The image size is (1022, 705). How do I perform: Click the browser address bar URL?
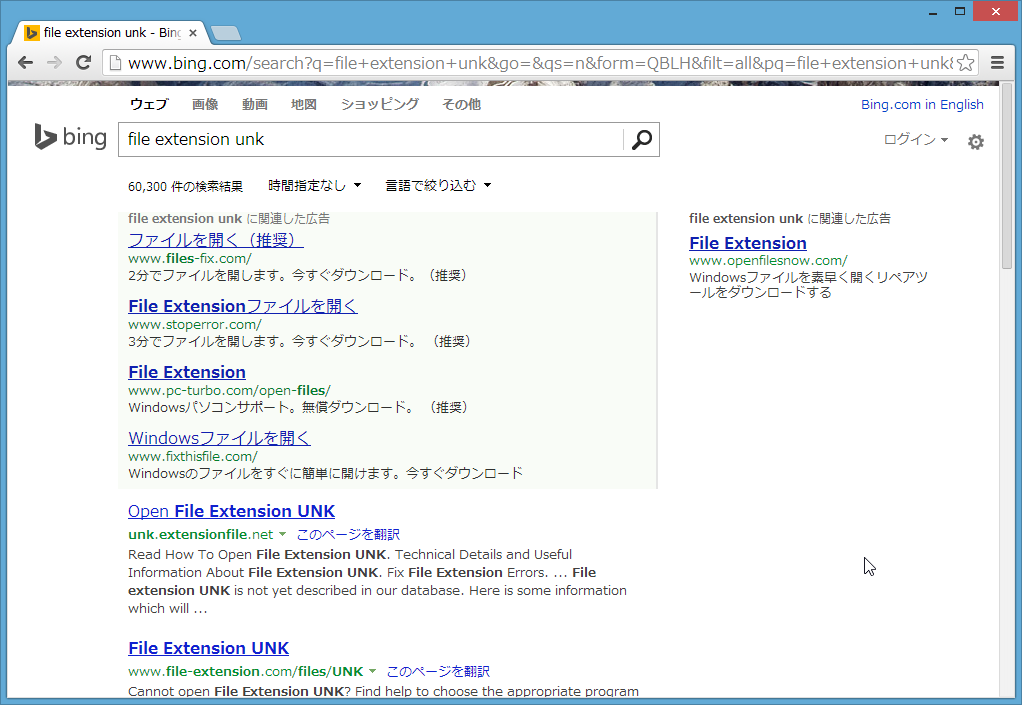pos(540,63)
